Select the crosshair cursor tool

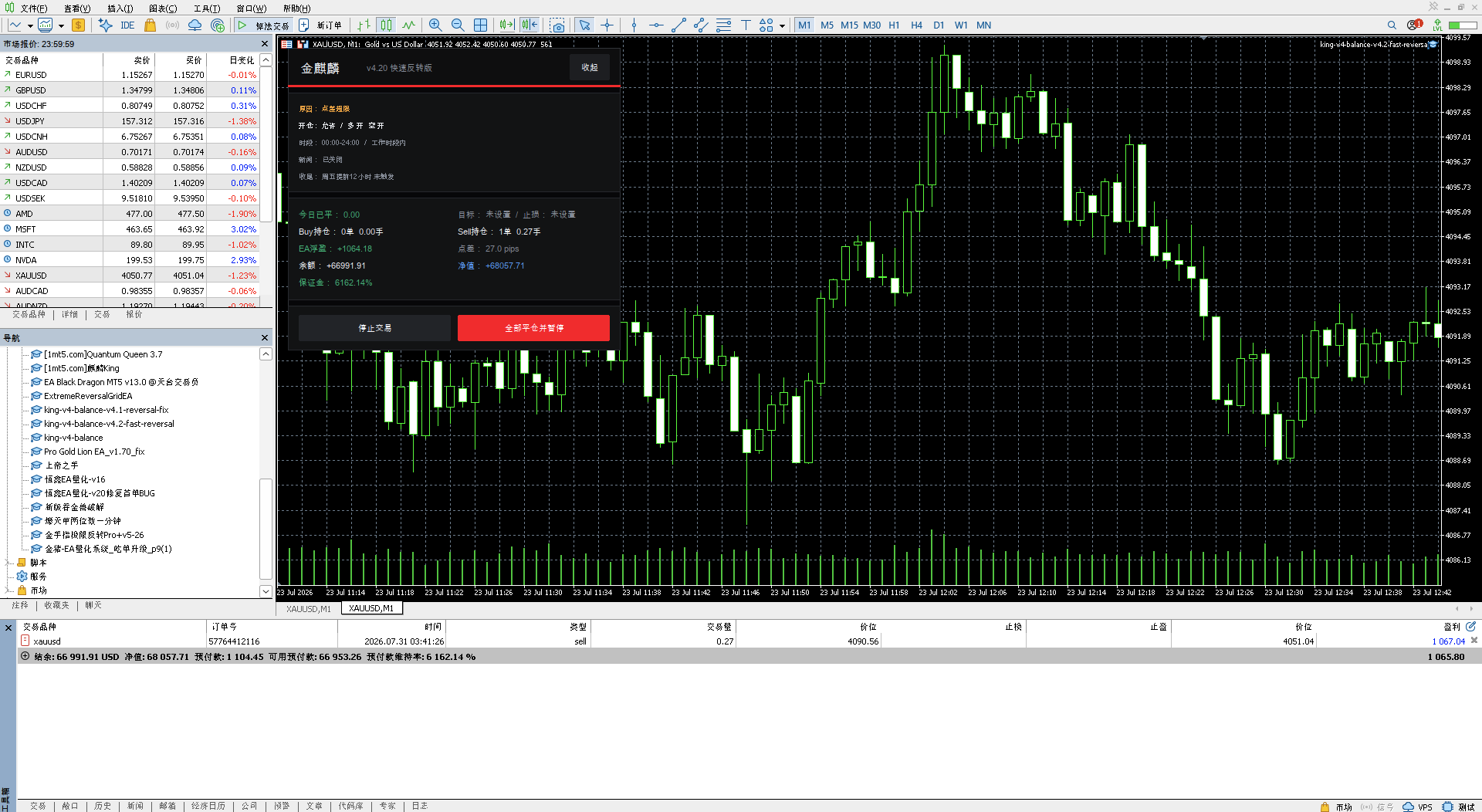(x=607, y=25)
